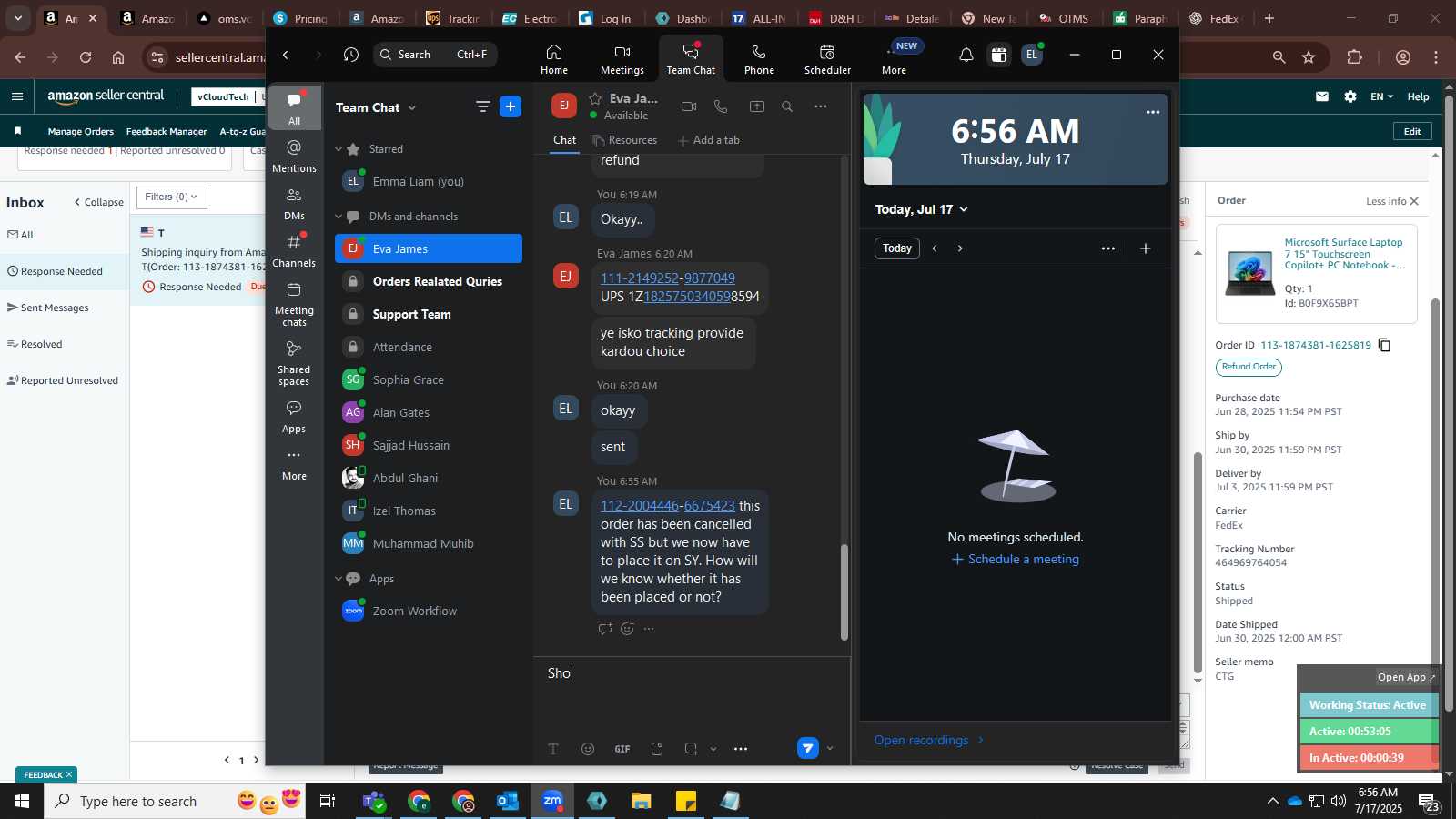Expand the screenshot tool dropdown arrow
This screenshot has width=1456, height=819.
click(713, 749)
